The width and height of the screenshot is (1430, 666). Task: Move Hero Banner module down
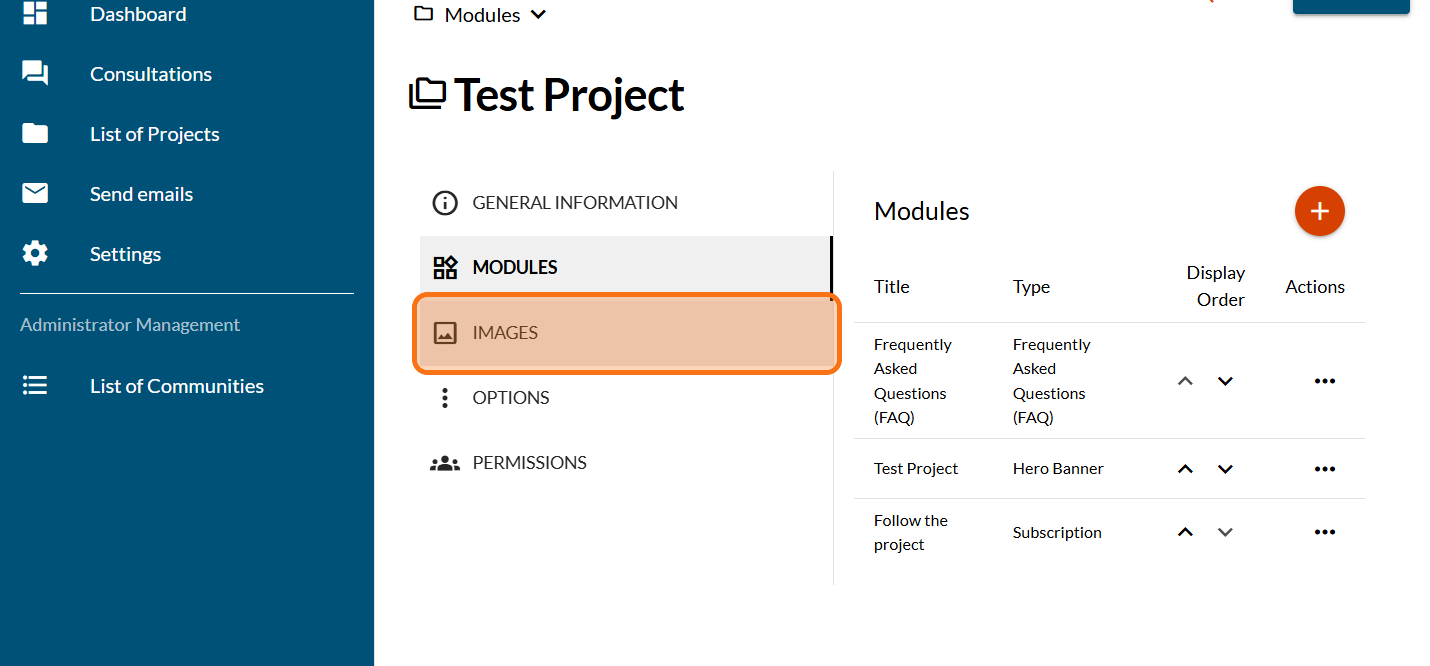coord(1225,469)
